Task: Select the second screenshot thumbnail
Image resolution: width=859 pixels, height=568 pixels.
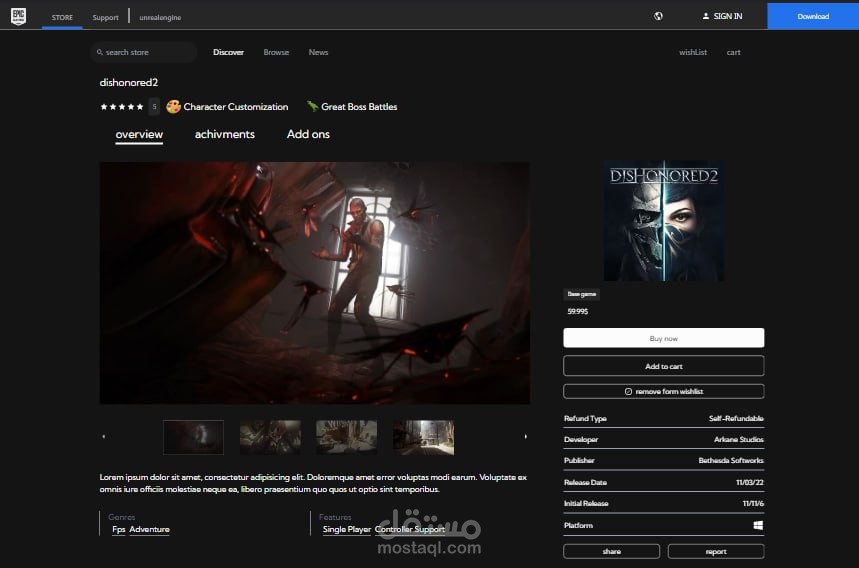Action: click(270, 437)
